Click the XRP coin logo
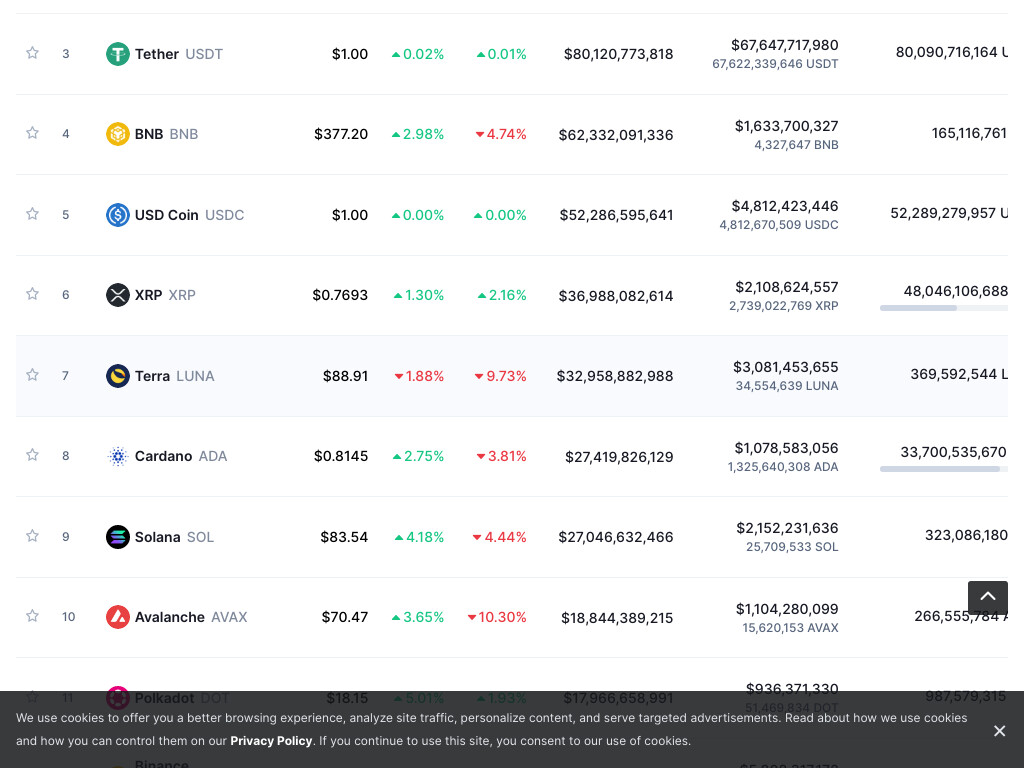 [x=118, y=295]
